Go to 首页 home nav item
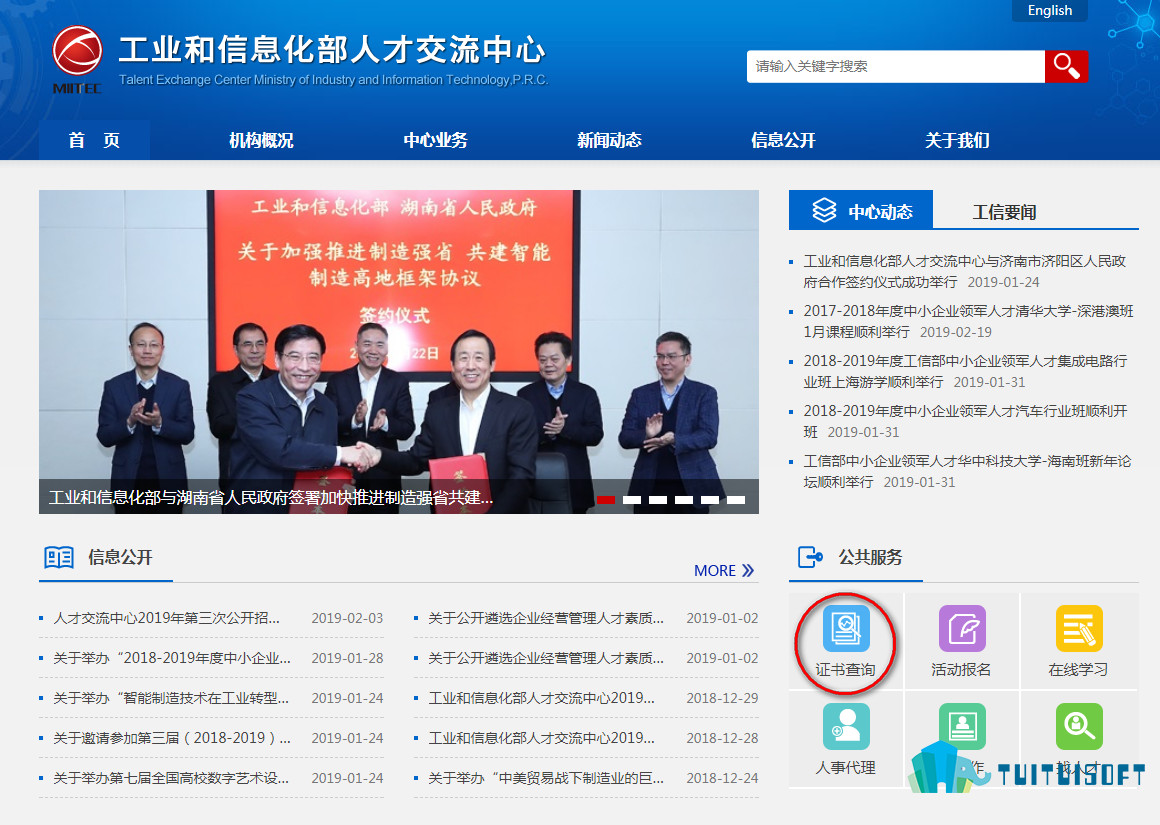 94,140
